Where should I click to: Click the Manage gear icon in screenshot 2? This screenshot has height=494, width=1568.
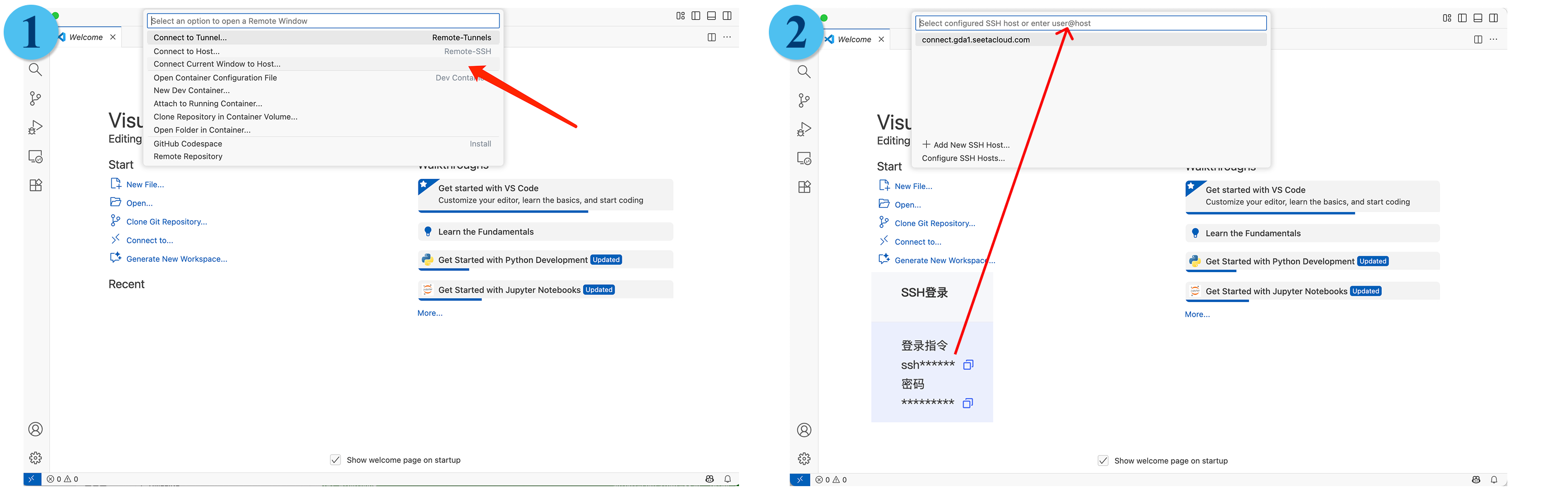[x=804, y=458]
